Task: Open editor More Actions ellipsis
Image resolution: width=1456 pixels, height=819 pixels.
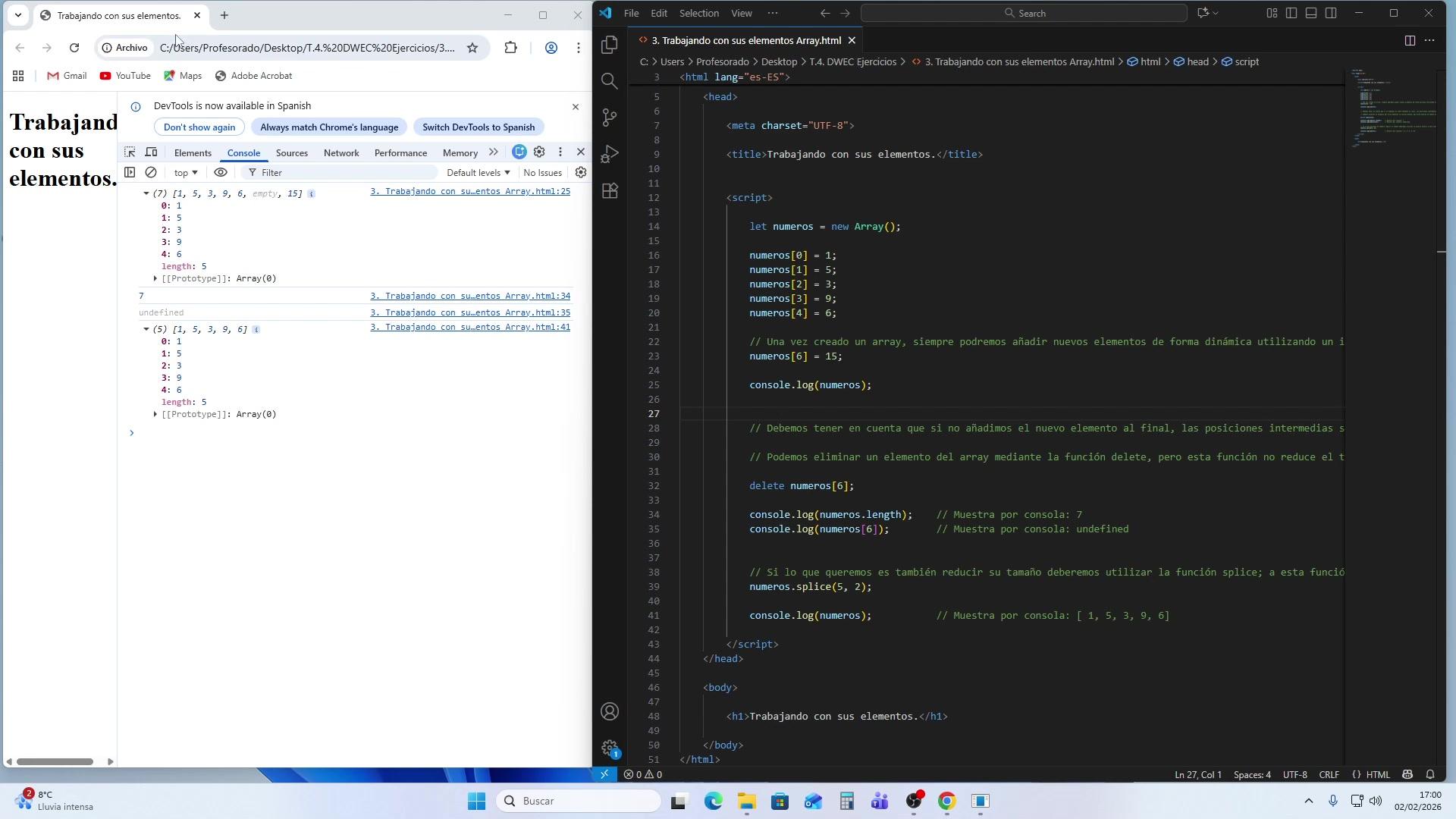Action: pos(1429,40)
